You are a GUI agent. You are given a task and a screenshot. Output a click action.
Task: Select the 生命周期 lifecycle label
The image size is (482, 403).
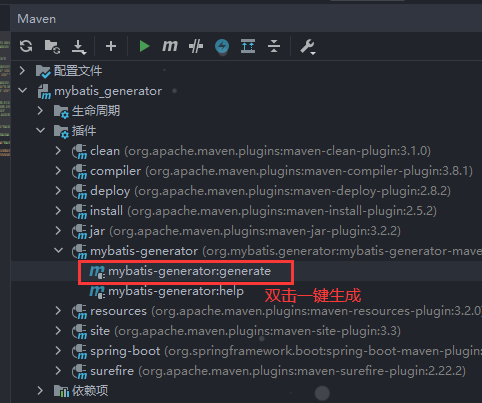coord(96,111)
